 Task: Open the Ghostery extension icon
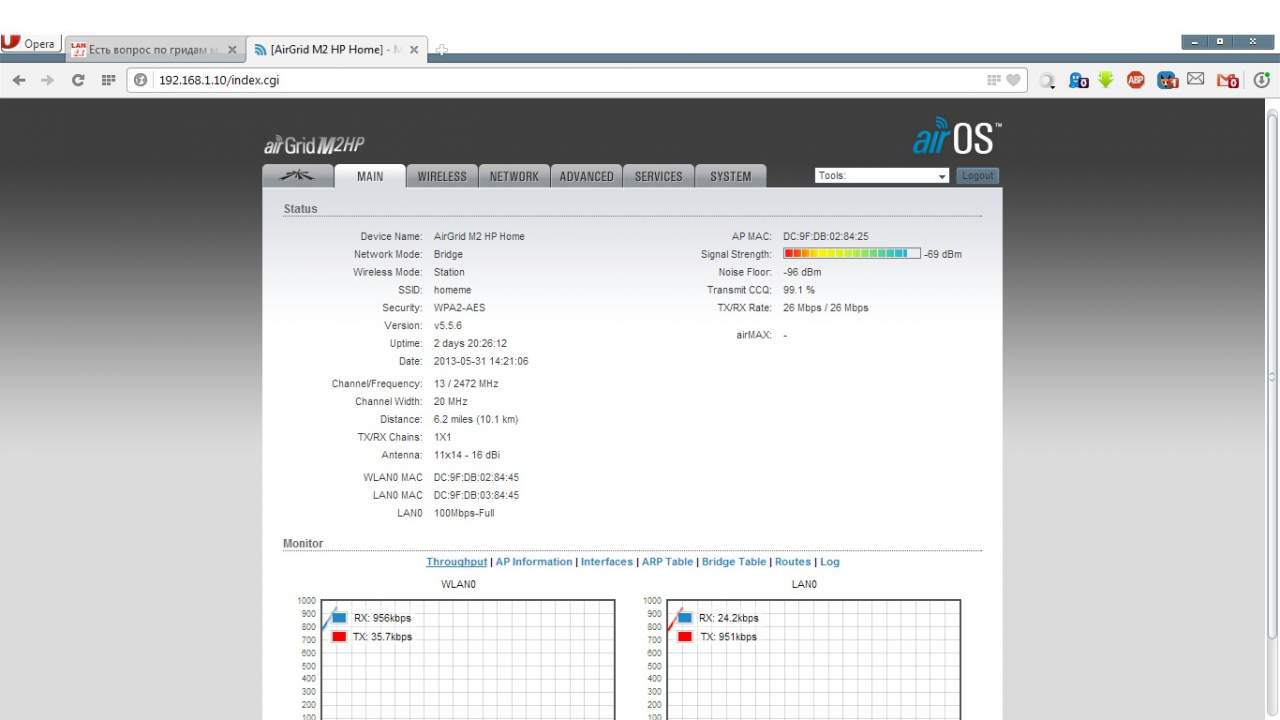(x=1078, y=80)
